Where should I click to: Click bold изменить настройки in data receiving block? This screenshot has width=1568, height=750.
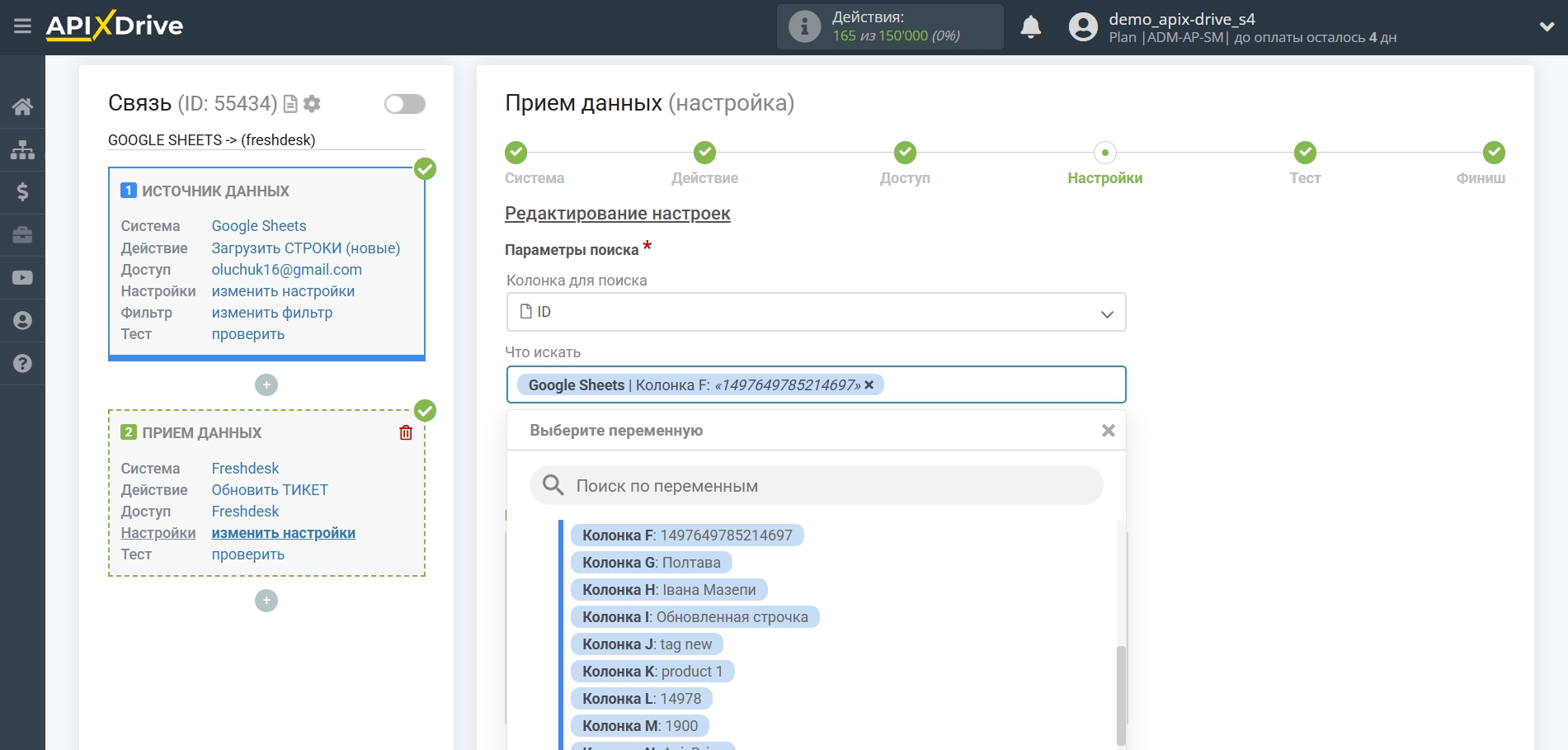pyautogui.click(x=284, y=533)
